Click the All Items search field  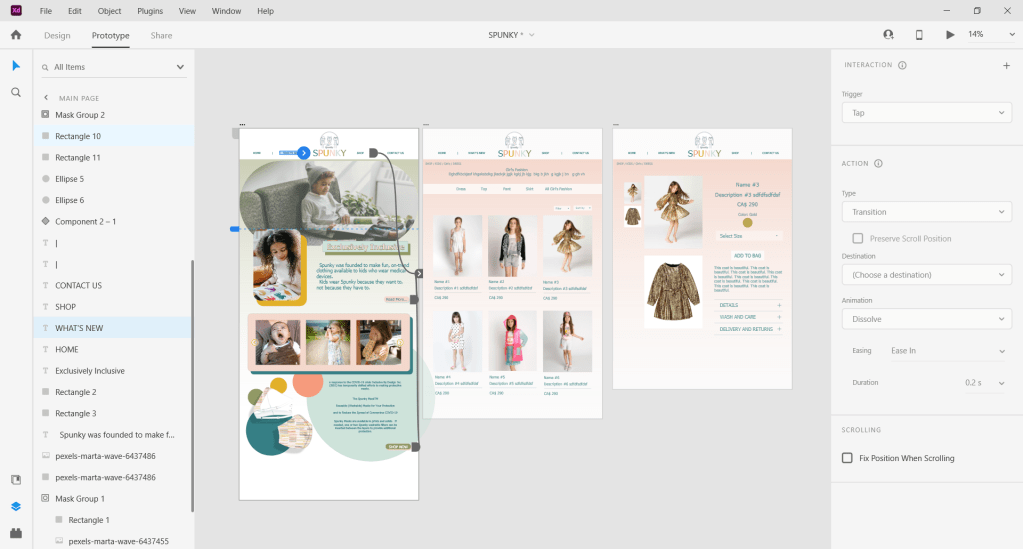tap(110, 67)
